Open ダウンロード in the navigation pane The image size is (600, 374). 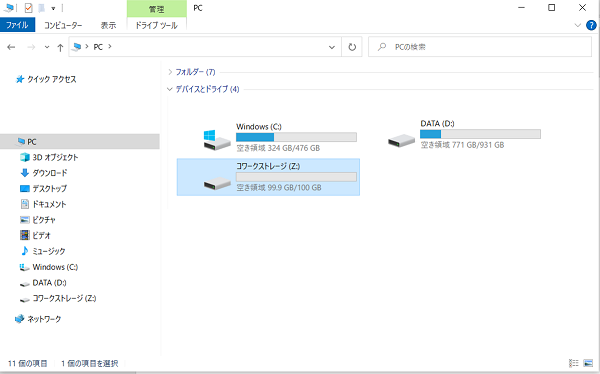coord(50,173)
